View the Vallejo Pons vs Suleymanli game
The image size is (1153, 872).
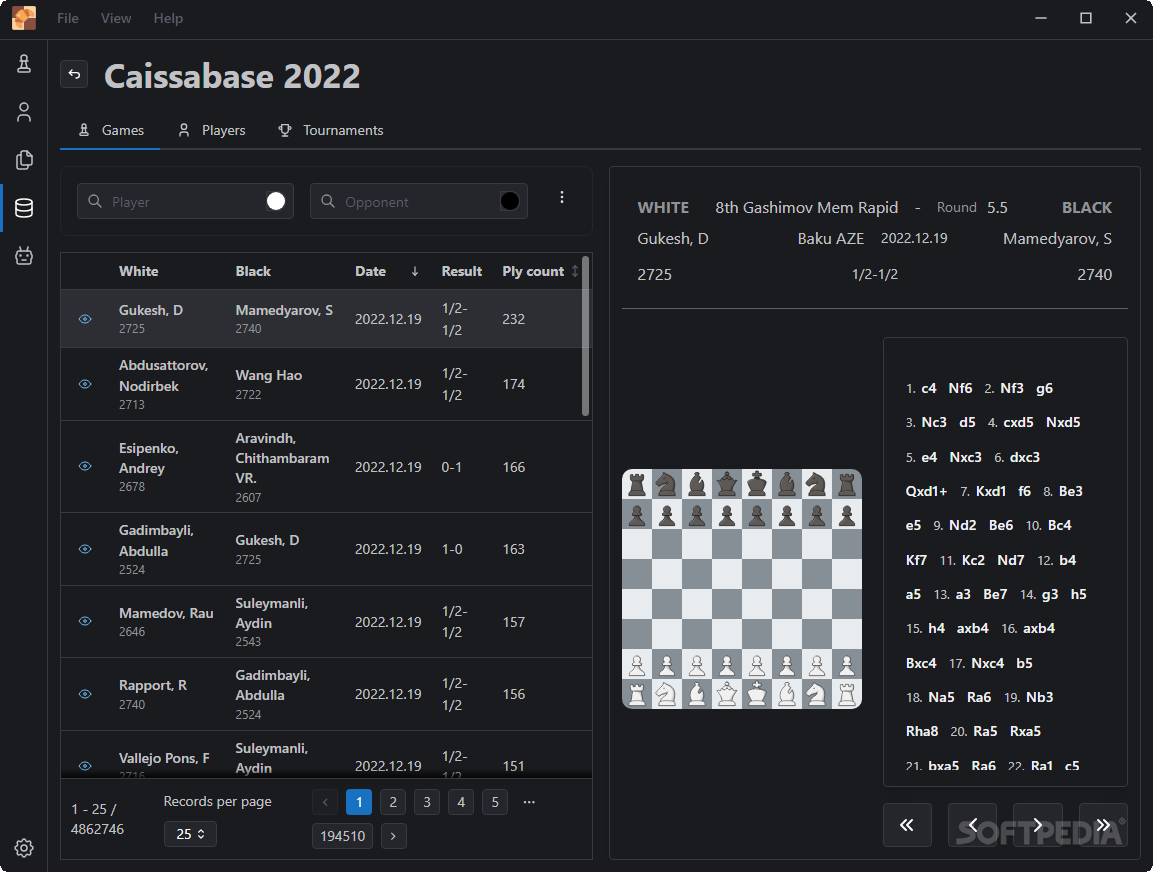(85, 766)
